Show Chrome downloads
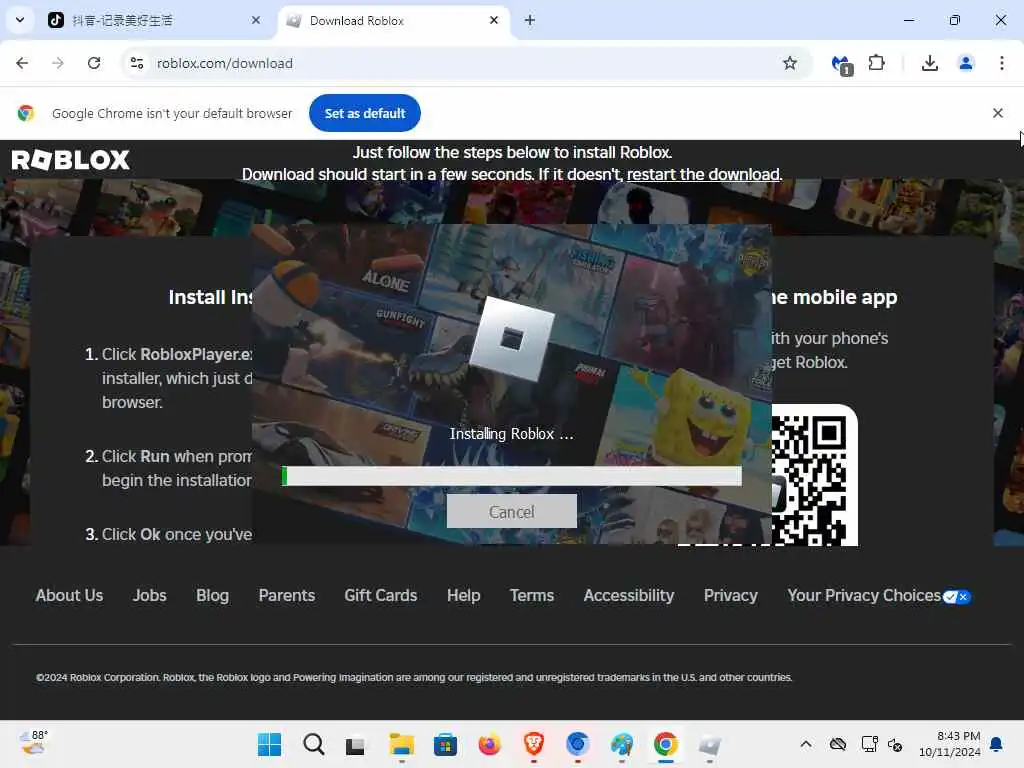Image resolution: width=1024 pixels, height=768 pixels. pyautogui.click(x=930, y=63)
